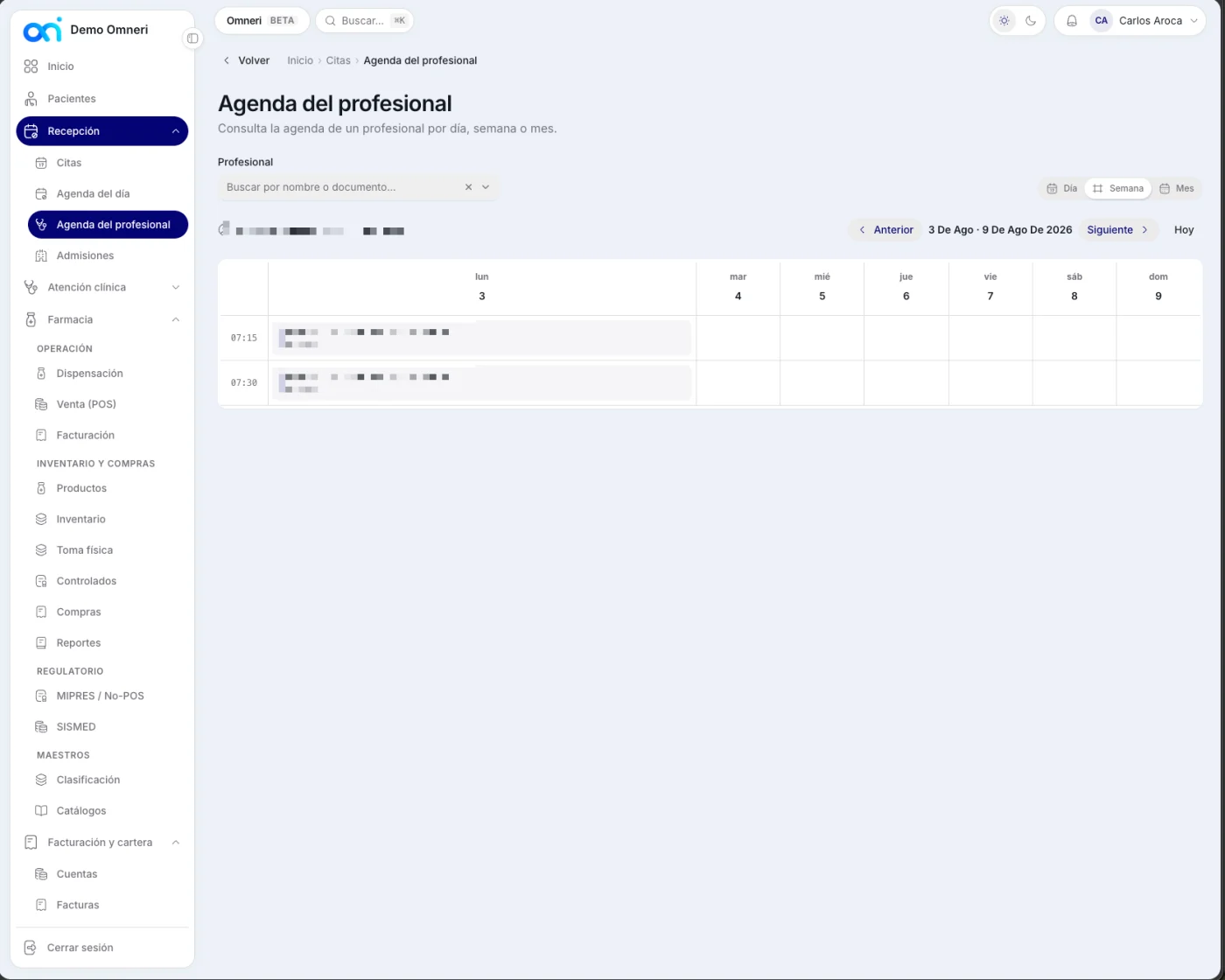Viewport: 1225px width, 980px height.
Task: Click the Omneri logo icon
Action: (42, 30)
